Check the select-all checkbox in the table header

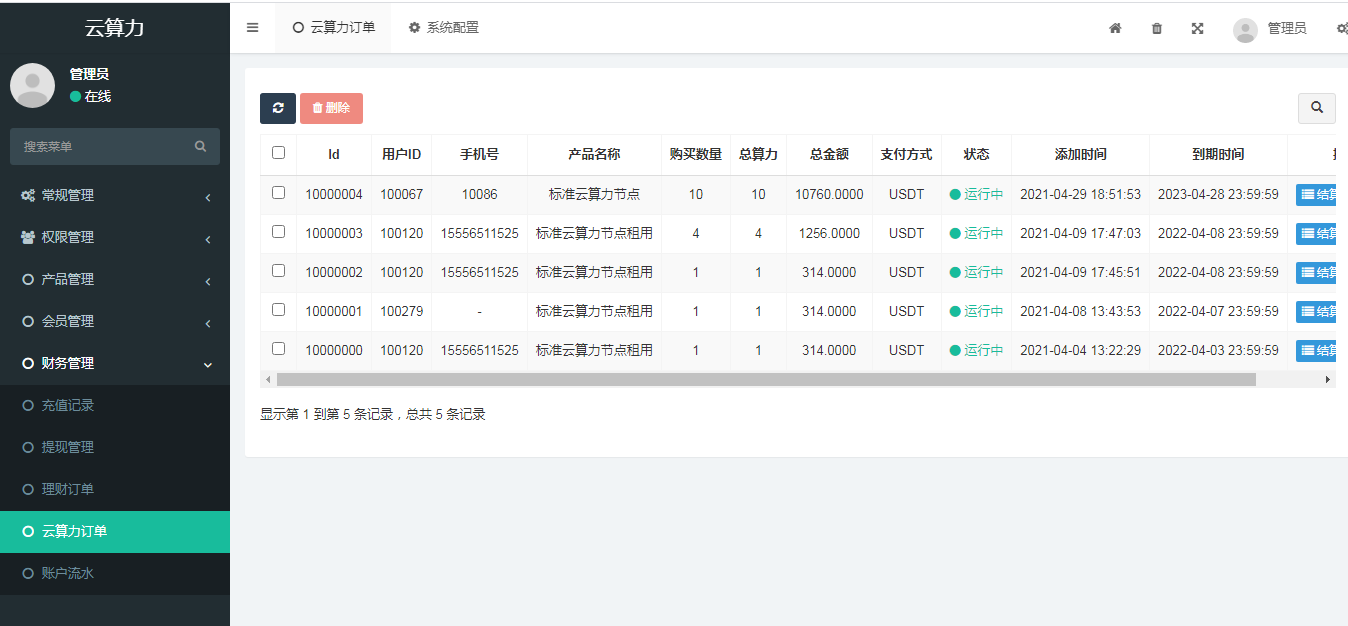click(x=278, y=154)
